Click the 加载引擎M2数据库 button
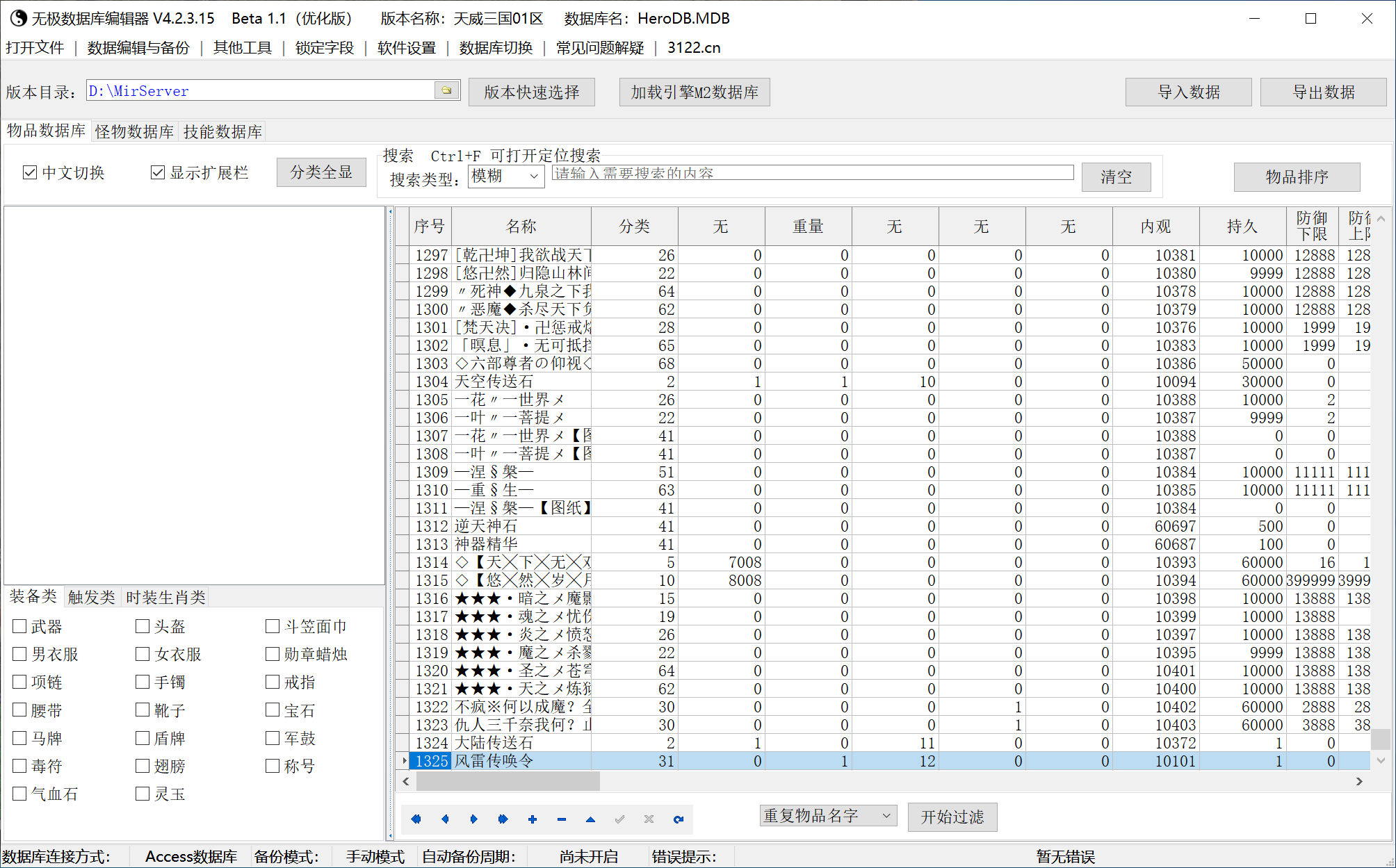 click(695, 92)
